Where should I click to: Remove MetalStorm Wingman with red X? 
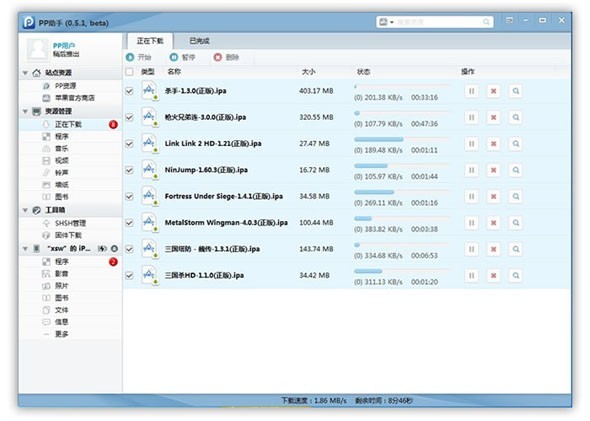click(493, 223)
